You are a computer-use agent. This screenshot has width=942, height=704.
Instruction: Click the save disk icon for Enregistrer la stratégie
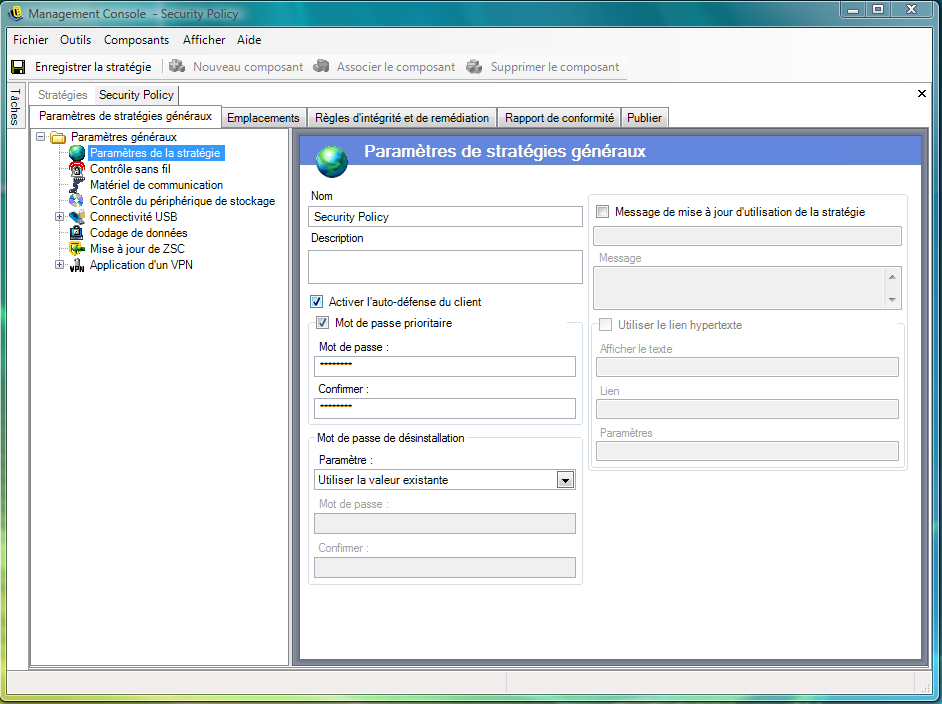18,67
